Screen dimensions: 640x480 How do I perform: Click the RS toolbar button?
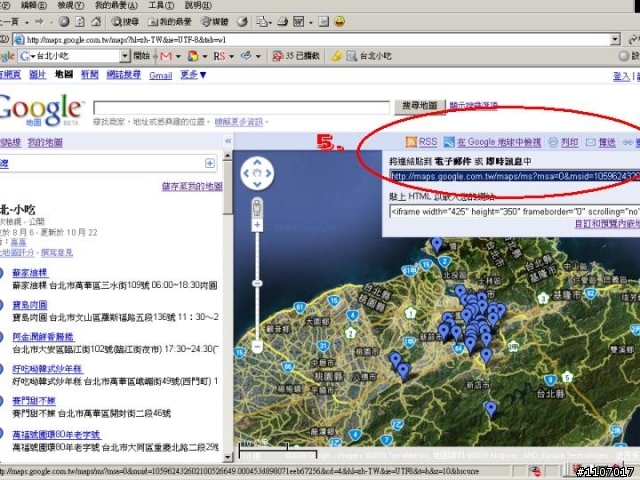tap(219, 56)
